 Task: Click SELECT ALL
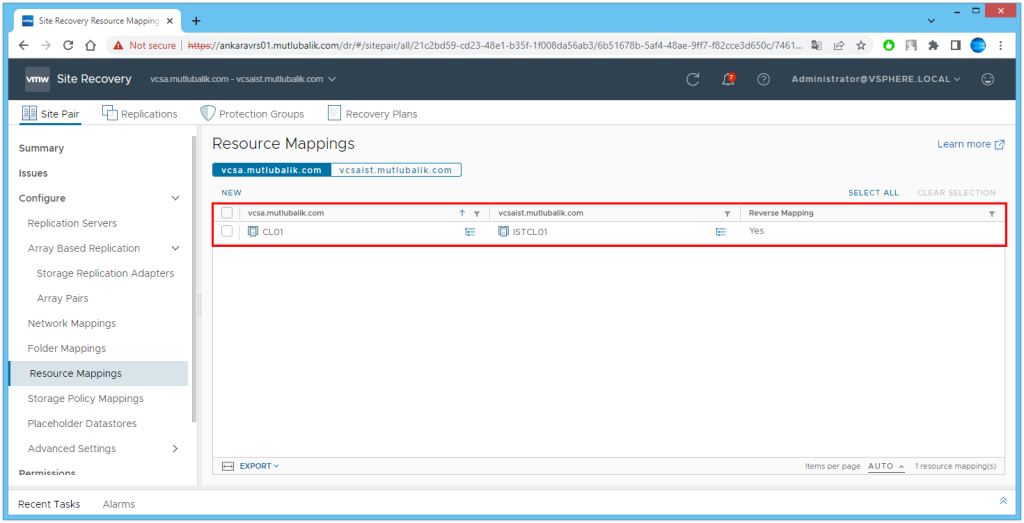coord(873,193)
